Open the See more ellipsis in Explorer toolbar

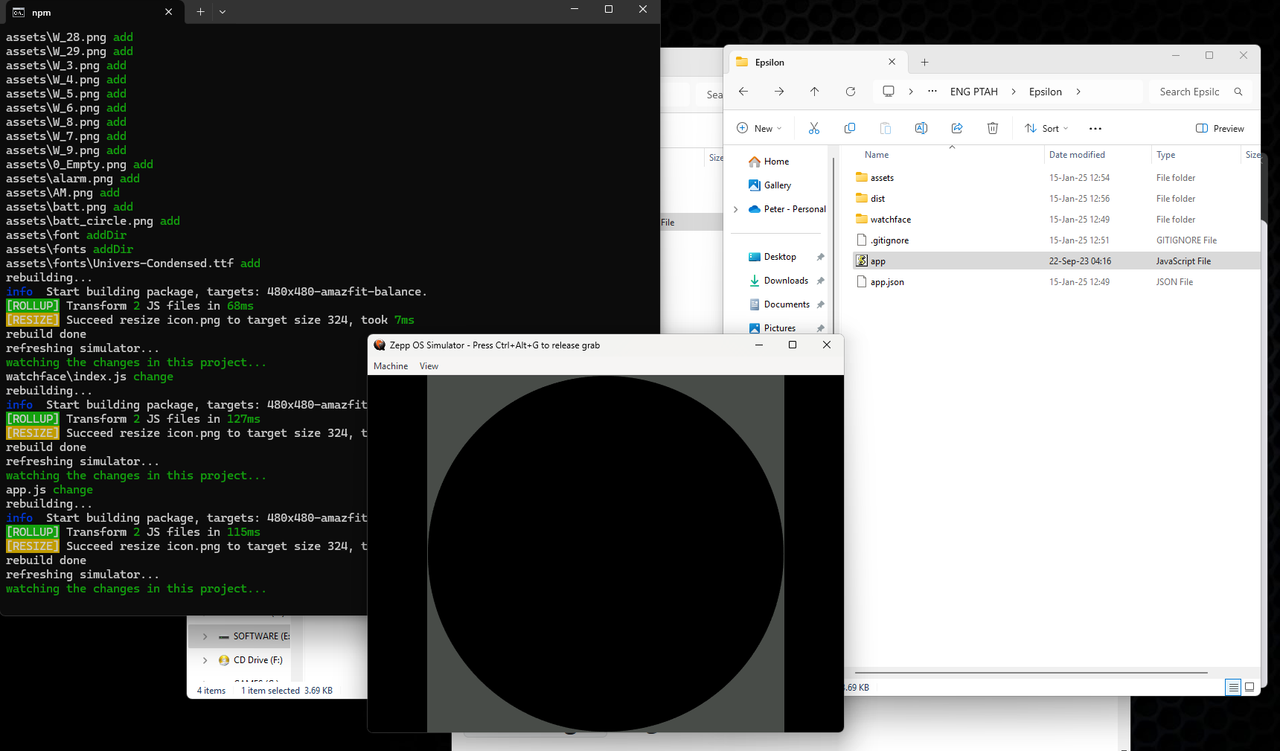(x=1095, y=128)
